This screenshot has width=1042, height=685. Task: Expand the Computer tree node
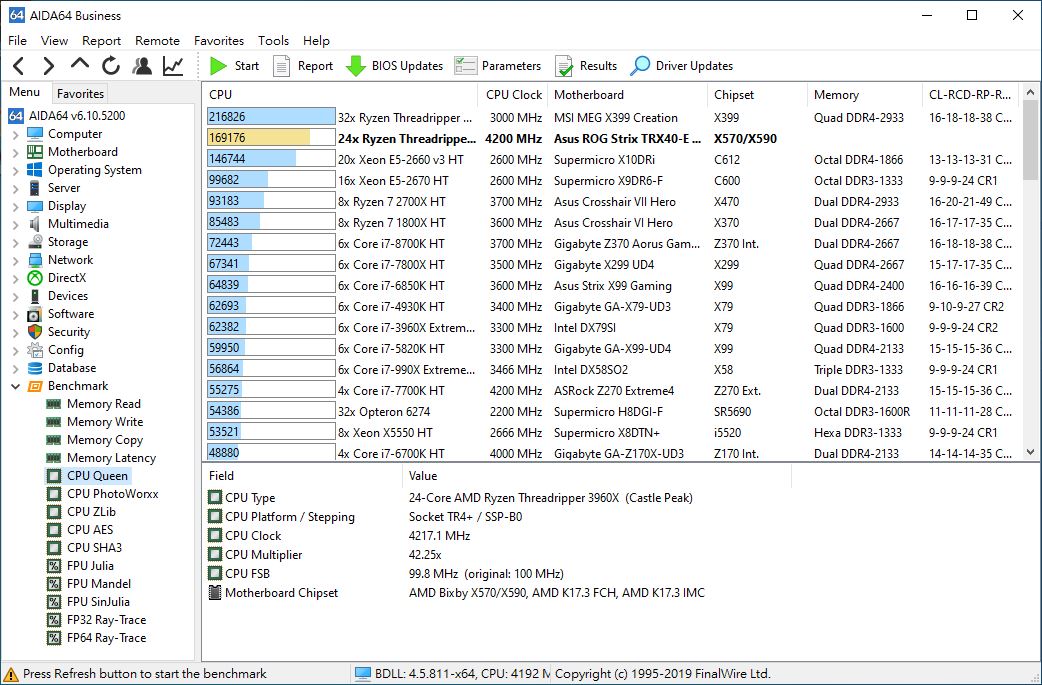[x=15, y=134]
